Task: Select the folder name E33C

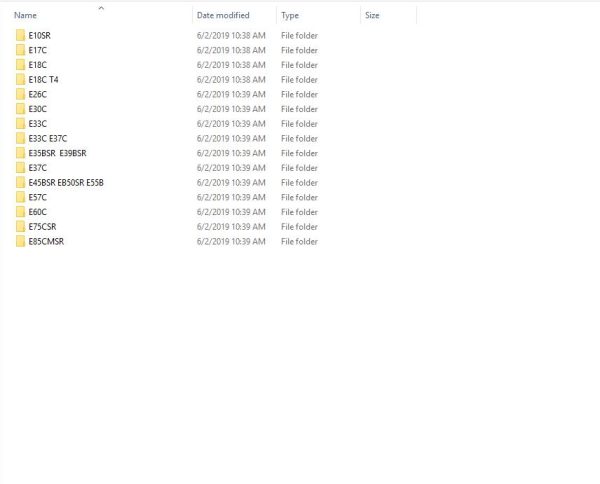Action: click(38, 124)
